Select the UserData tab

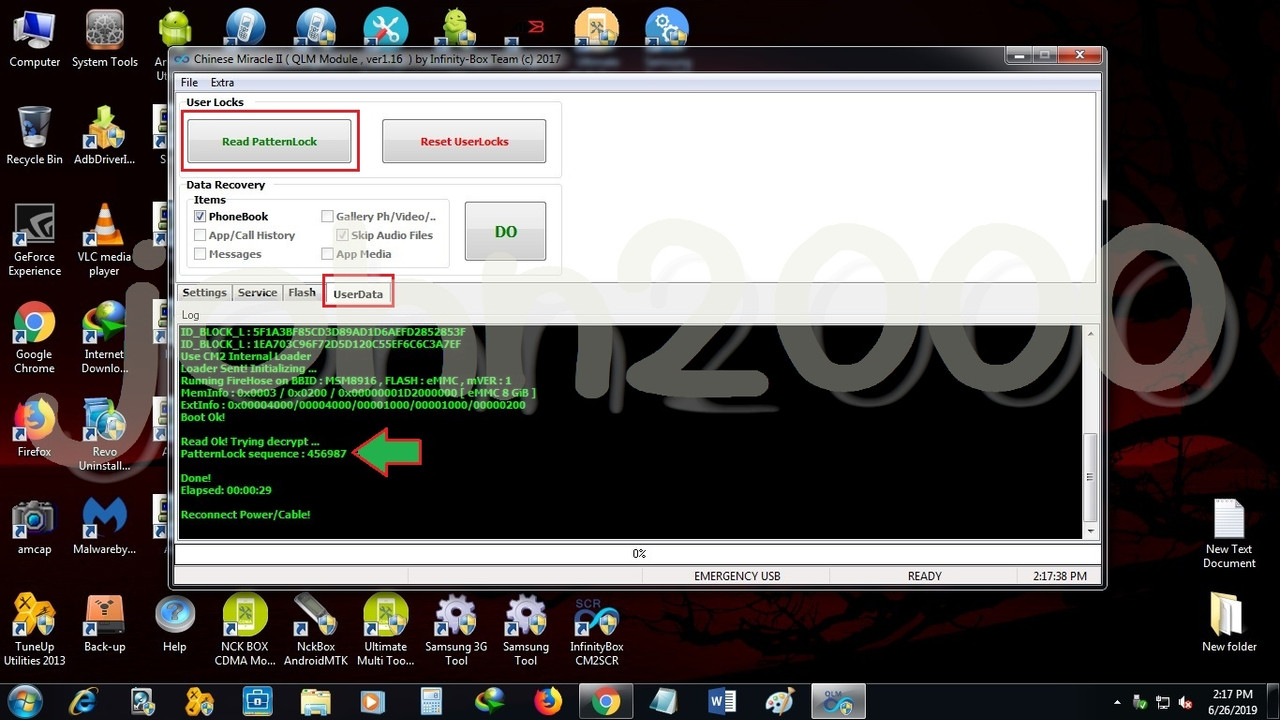[358, 293]
